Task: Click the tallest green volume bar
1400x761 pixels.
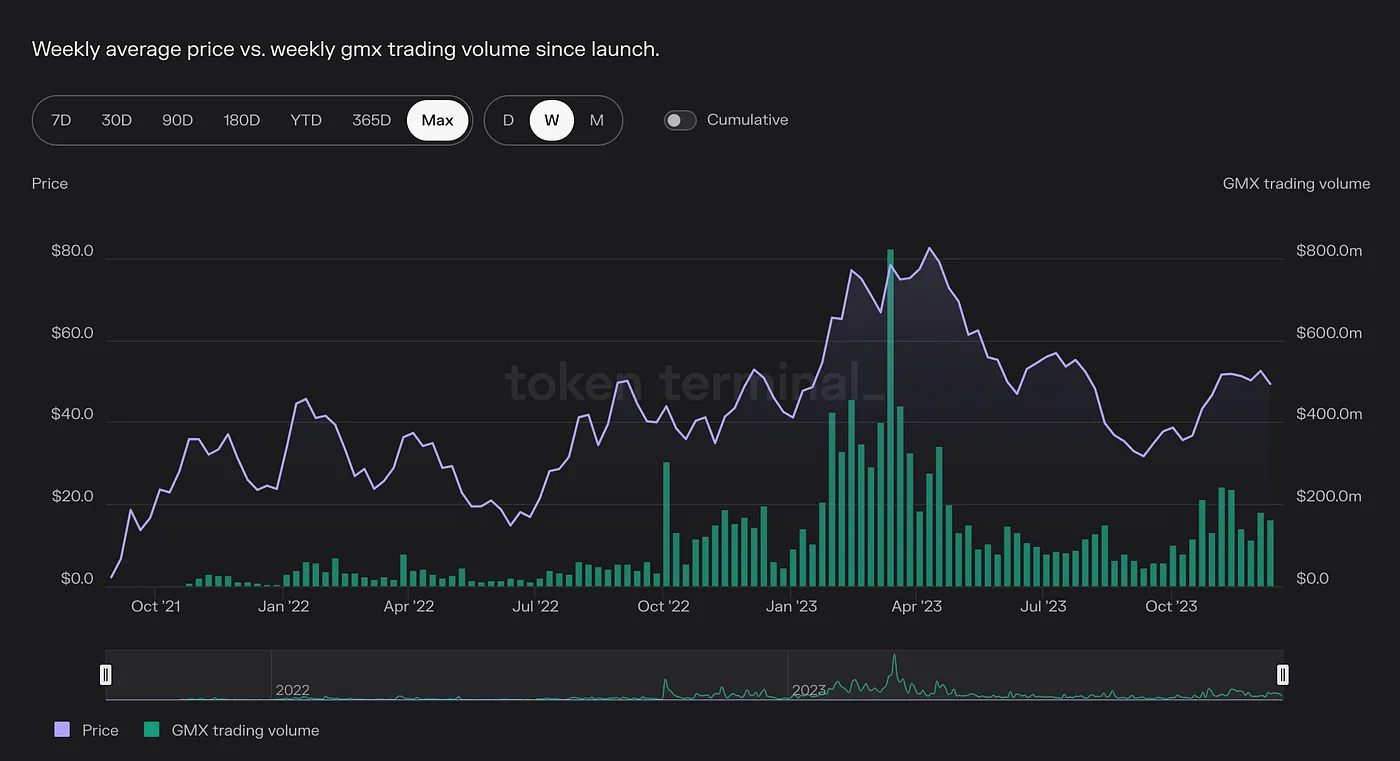Action: (890, 420)
